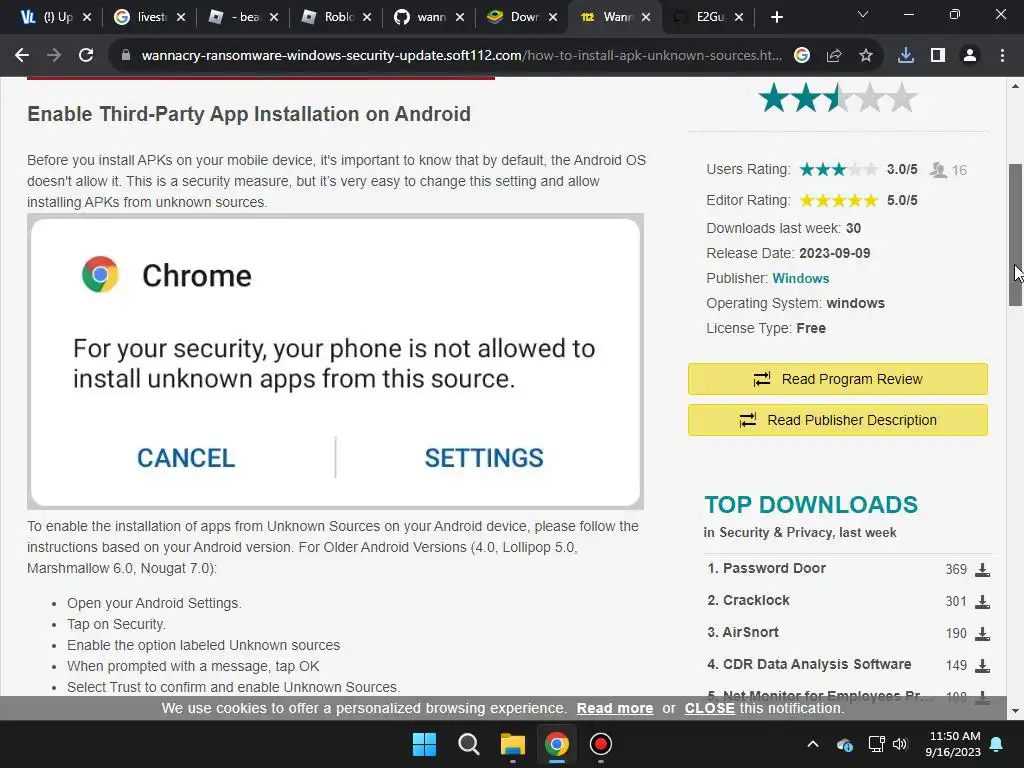Viewport: 1024px width, 768px height.
Task: Click the Chrome taskbar icon
Action: (556, 744)
